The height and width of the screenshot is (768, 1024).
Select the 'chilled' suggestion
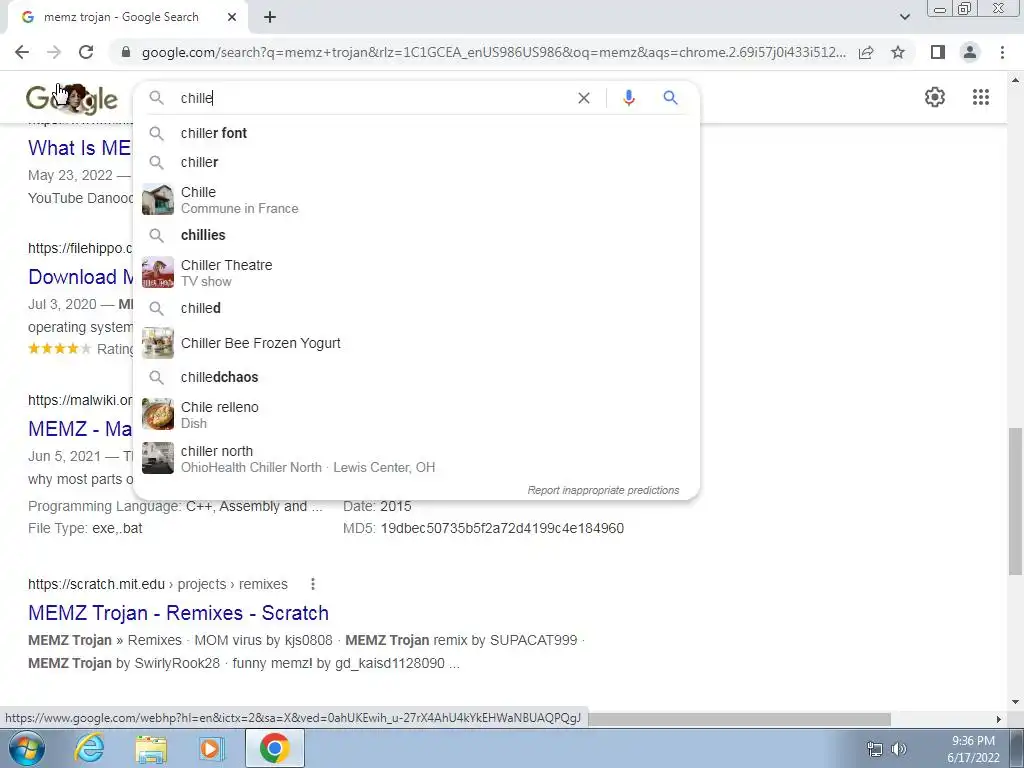pos(416,308)
